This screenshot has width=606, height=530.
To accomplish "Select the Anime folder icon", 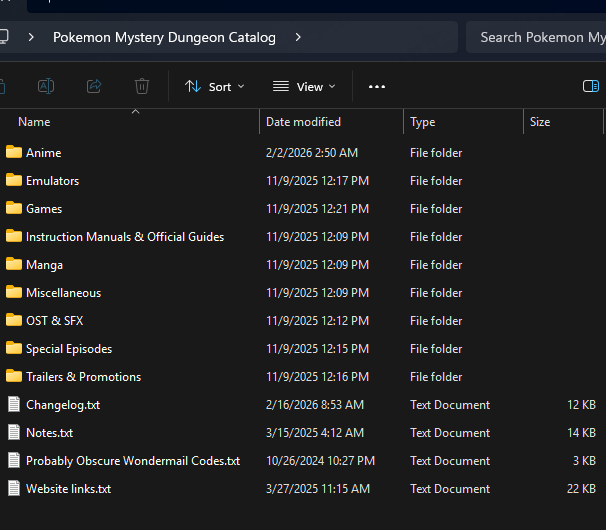I will [14, 153].
